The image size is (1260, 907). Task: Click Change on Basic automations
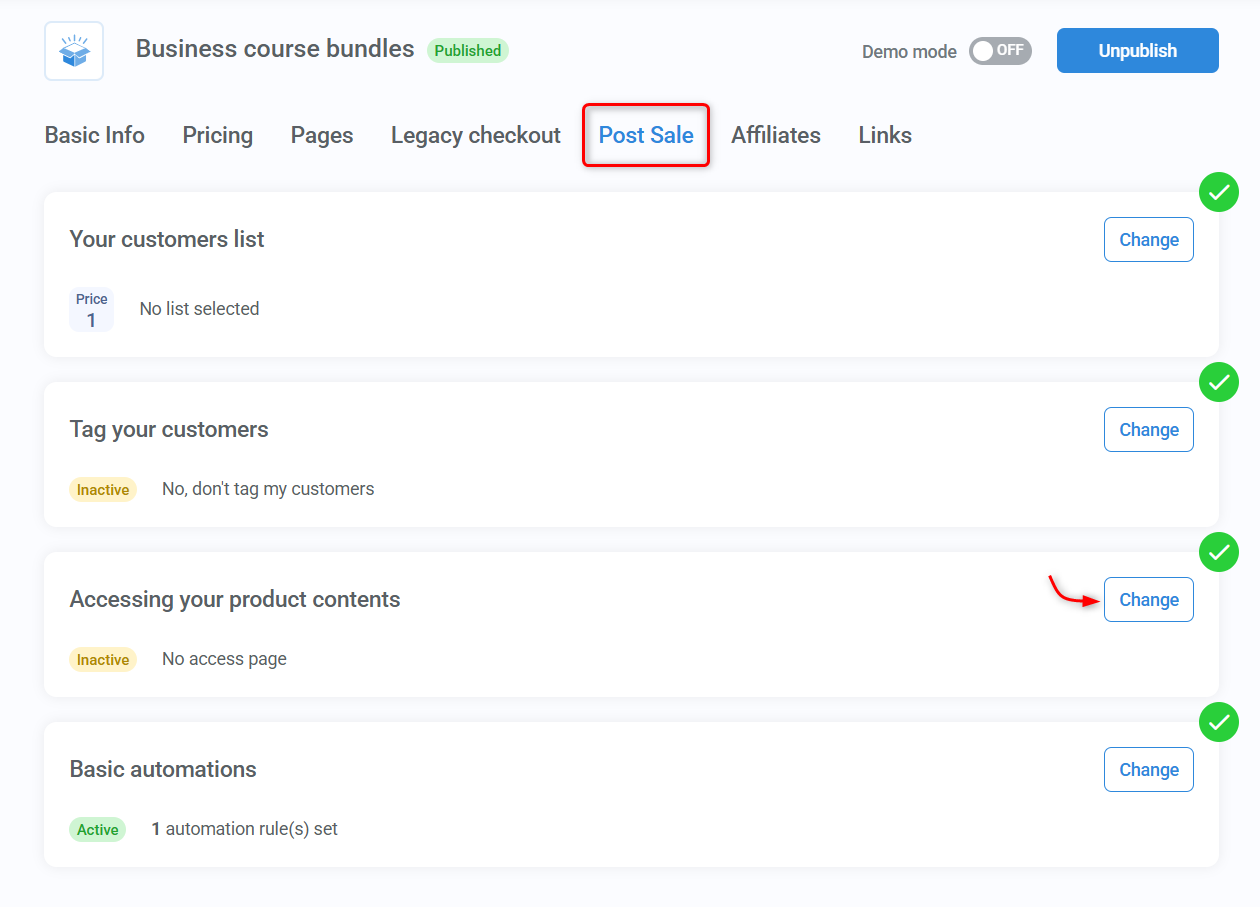1148,769
